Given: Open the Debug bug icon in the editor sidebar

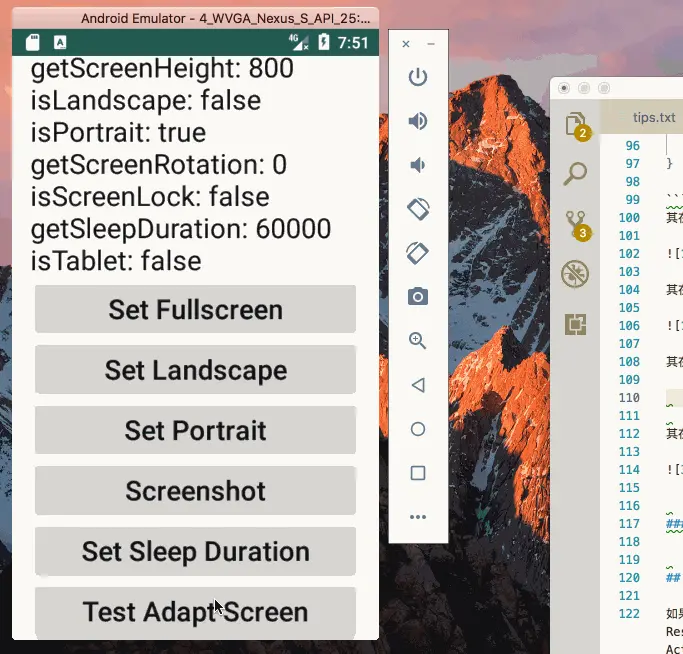Looking at the screenshot, I should [575, 274].
